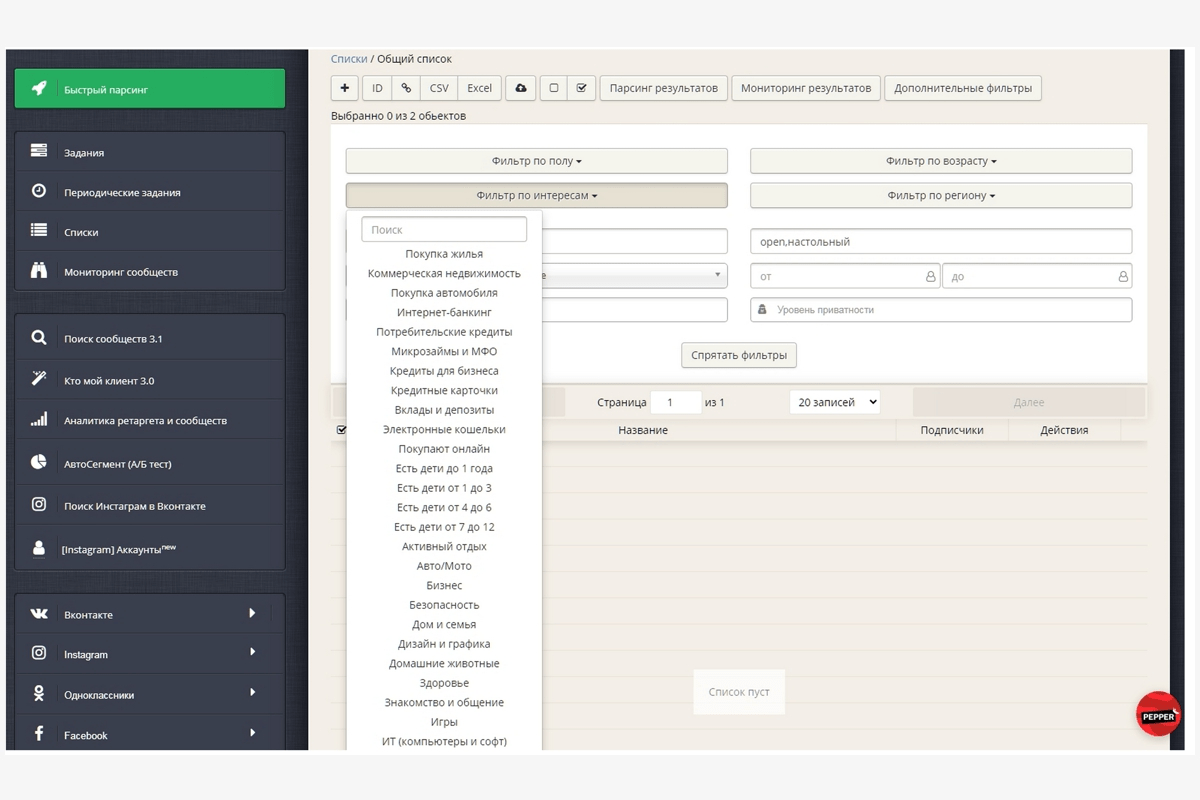The image size is (1200, 800).
Task: Click the plus add icon in toolbar
Action: [345, 88]
